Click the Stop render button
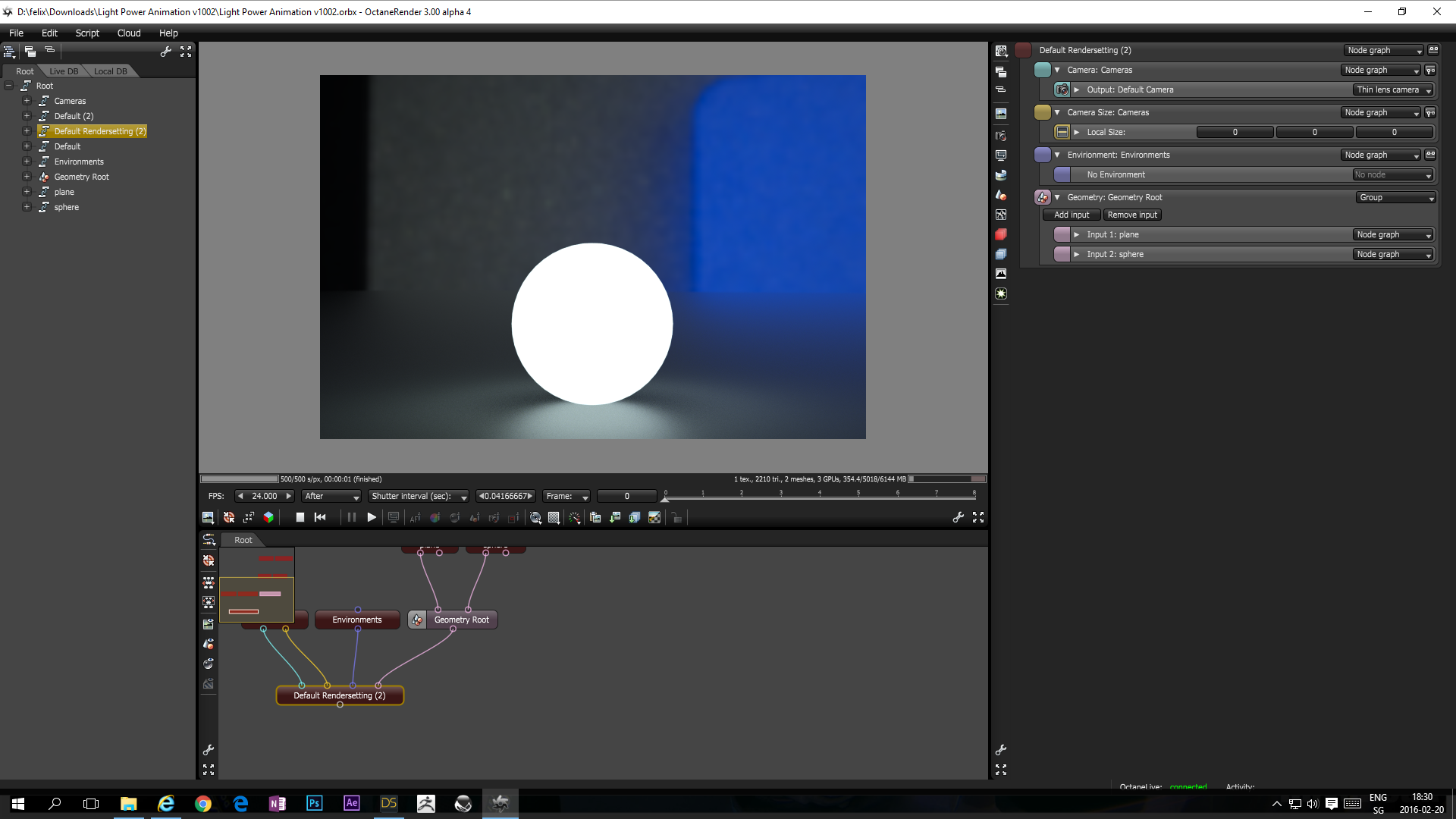 pos(300,517)
